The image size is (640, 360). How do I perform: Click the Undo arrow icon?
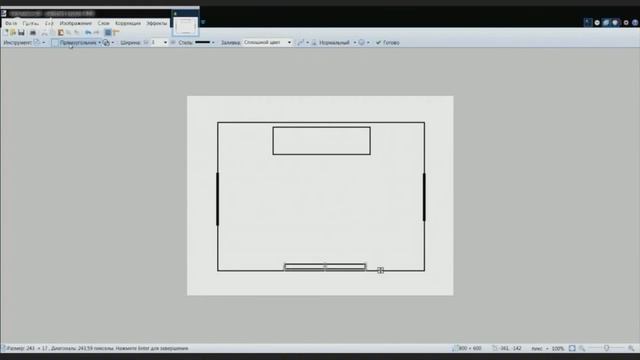click(x=88, y=33)
